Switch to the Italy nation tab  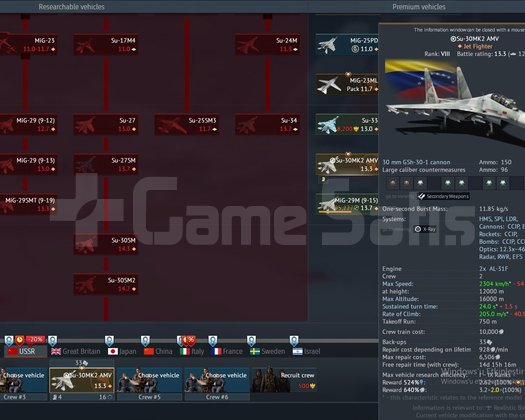[192, 351]
